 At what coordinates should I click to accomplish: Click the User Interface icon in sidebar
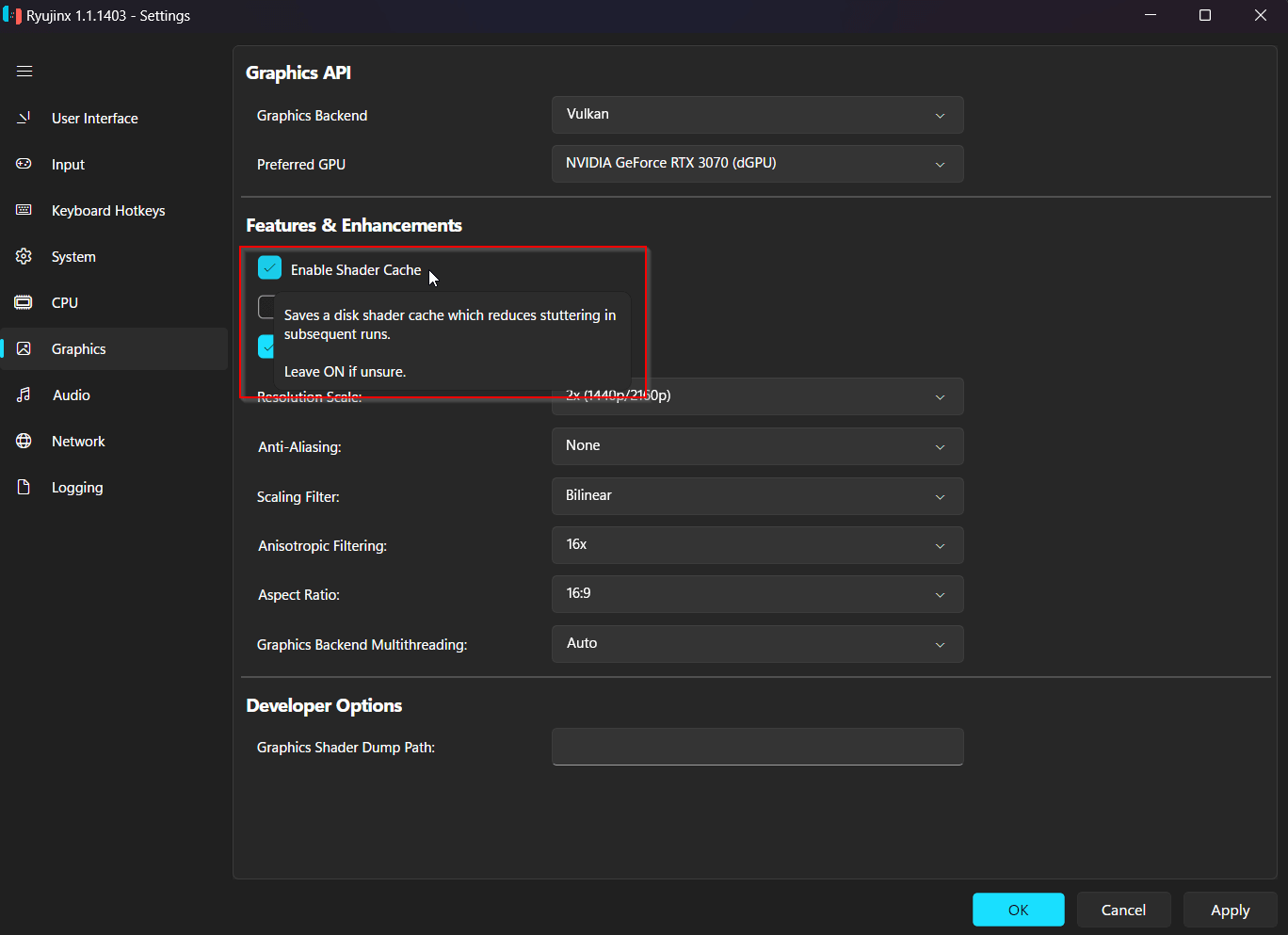point(24,118)
